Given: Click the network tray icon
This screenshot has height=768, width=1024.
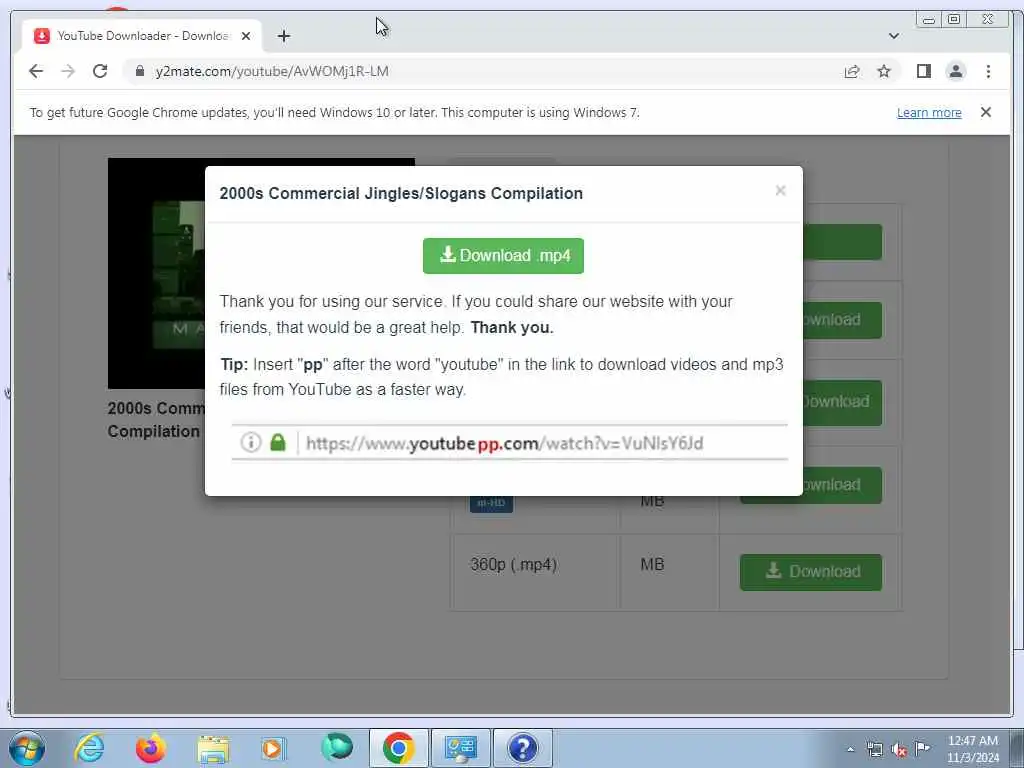Looking at the screenshot, I should point(874,749).
